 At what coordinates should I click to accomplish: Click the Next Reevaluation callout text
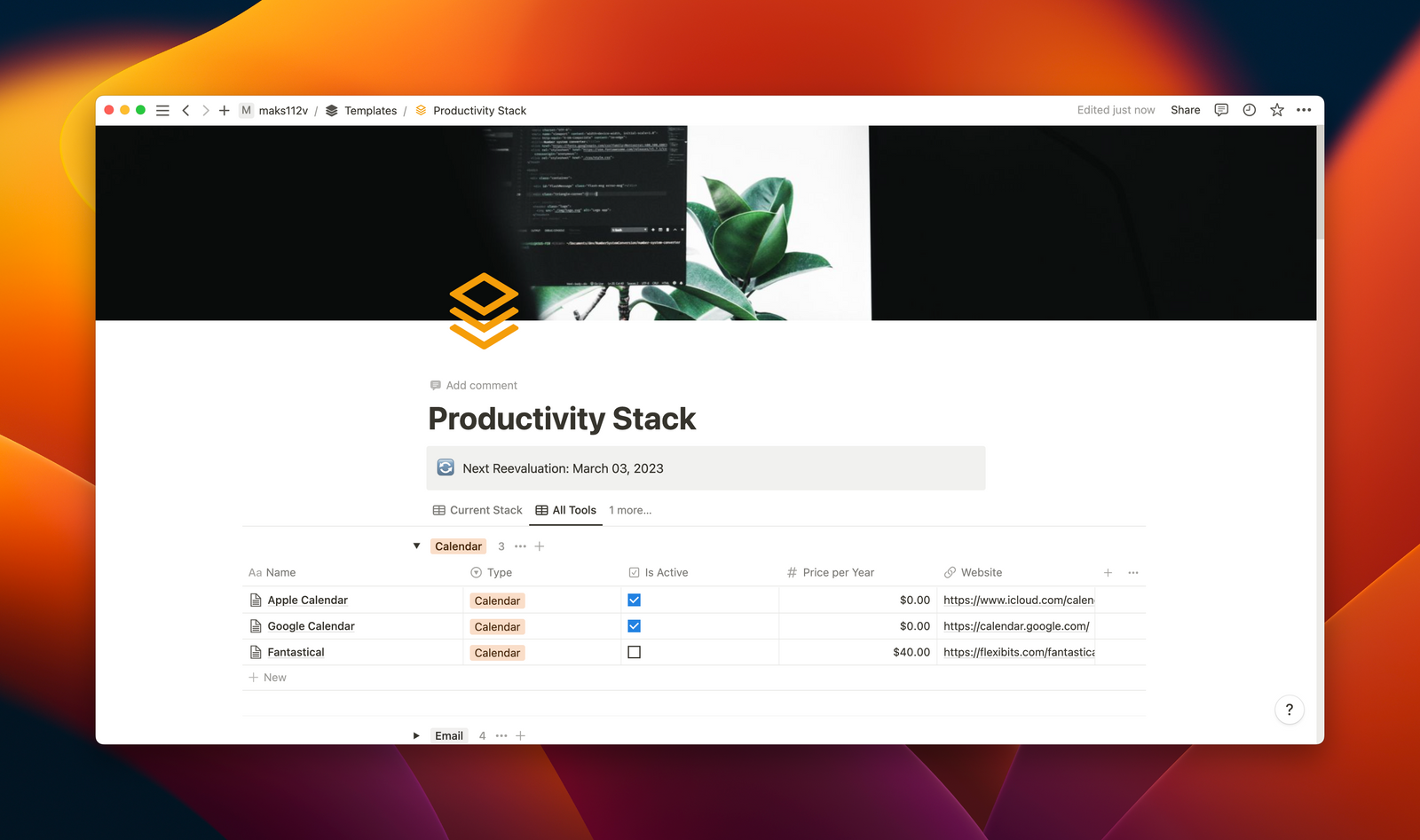(x=563, y=468)
